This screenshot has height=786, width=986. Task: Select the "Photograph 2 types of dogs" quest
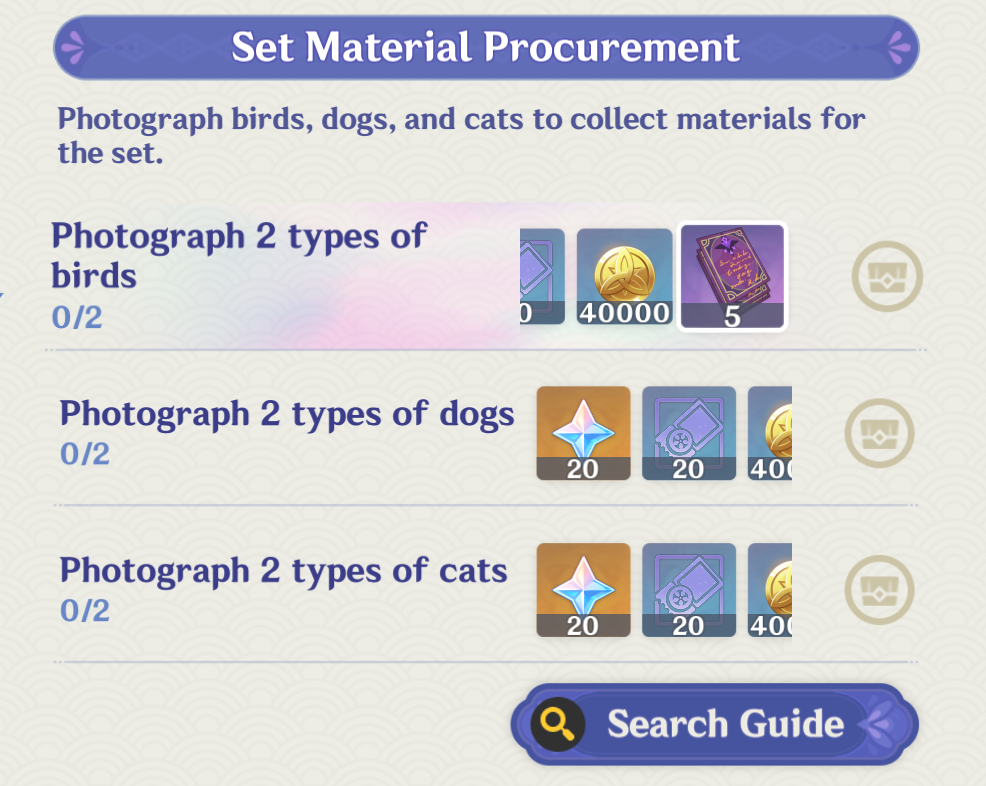[x=287, y=413]
